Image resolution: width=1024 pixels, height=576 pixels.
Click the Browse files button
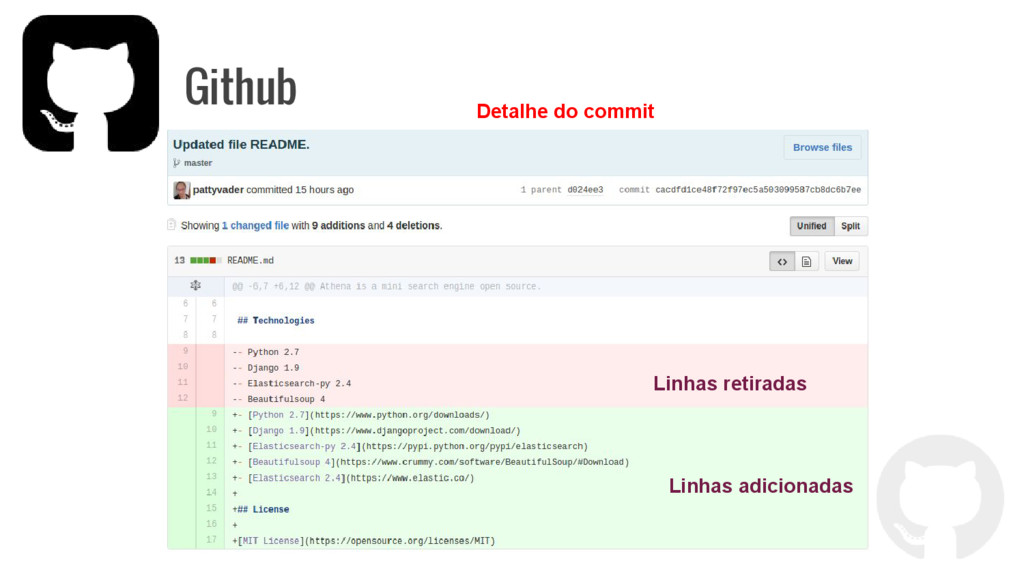tap(822, 148)
